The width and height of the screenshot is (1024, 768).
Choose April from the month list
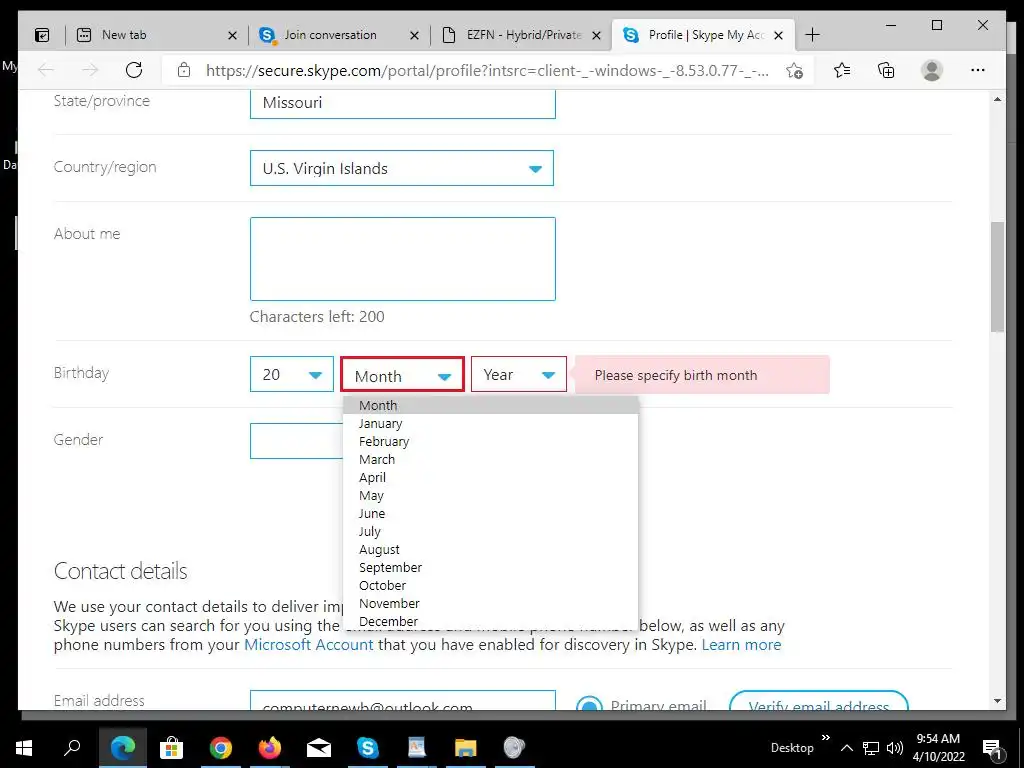tap(490, 477)
